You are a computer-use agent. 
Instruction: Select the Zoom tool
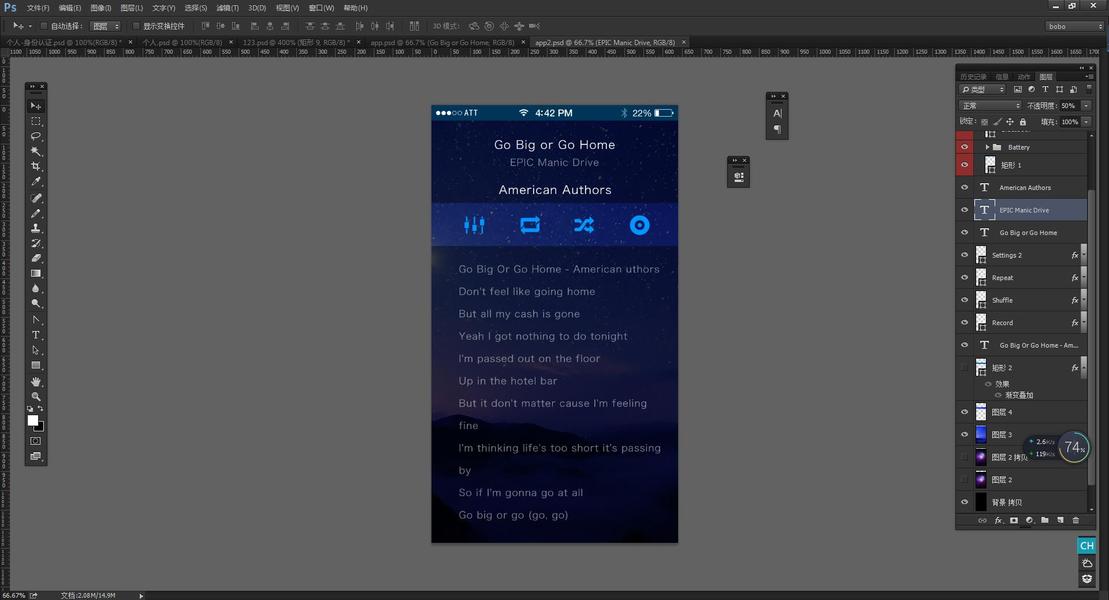tap(35, 396)
